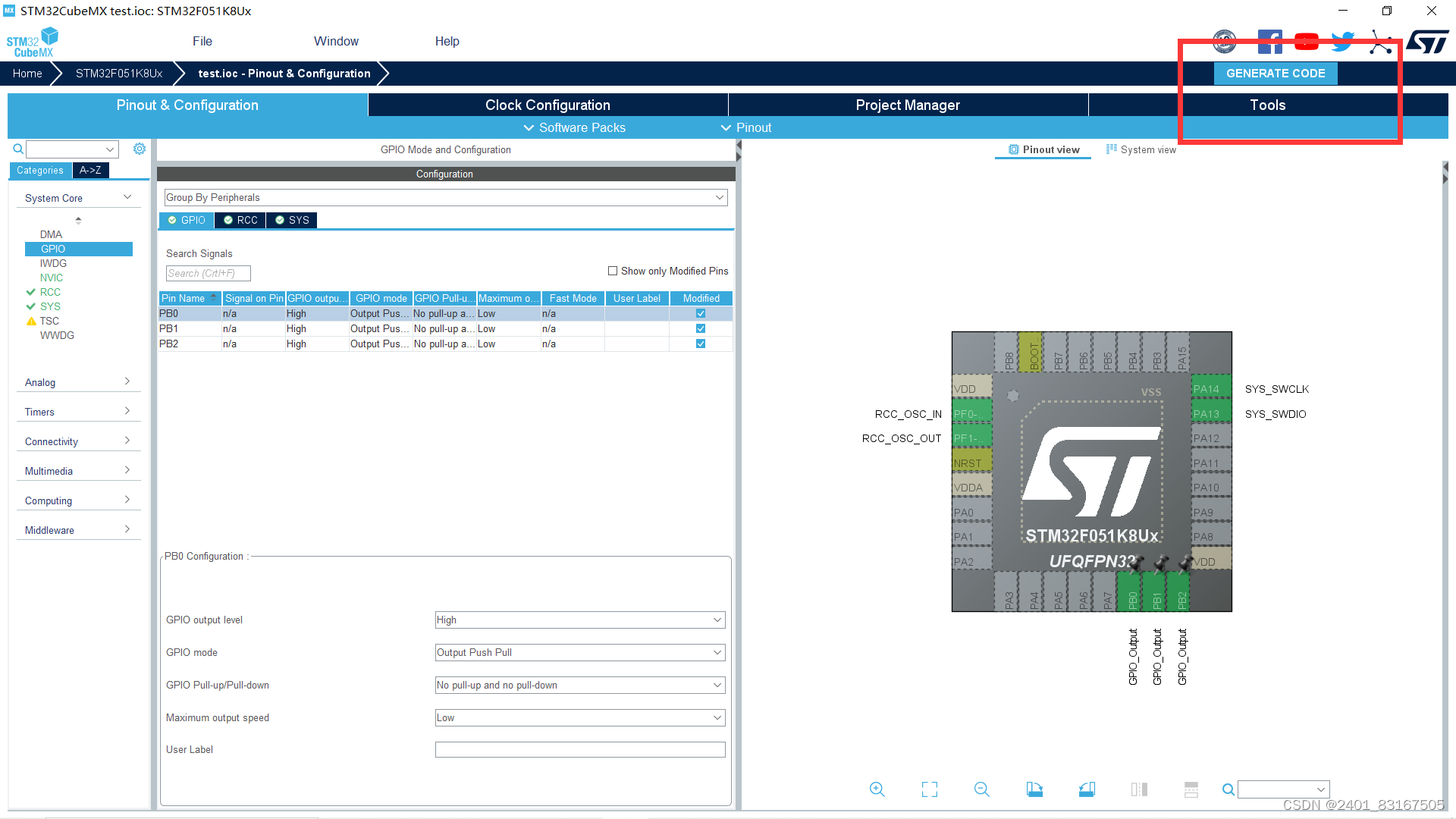Switch to System view
Image resolution: width=1456 pixels, height=819 pixels.
[x=1141, y=149]
